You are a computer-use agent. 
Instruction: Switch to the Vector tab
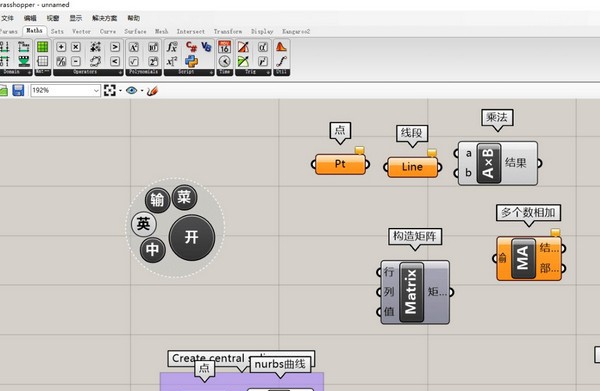click(82, 31)
